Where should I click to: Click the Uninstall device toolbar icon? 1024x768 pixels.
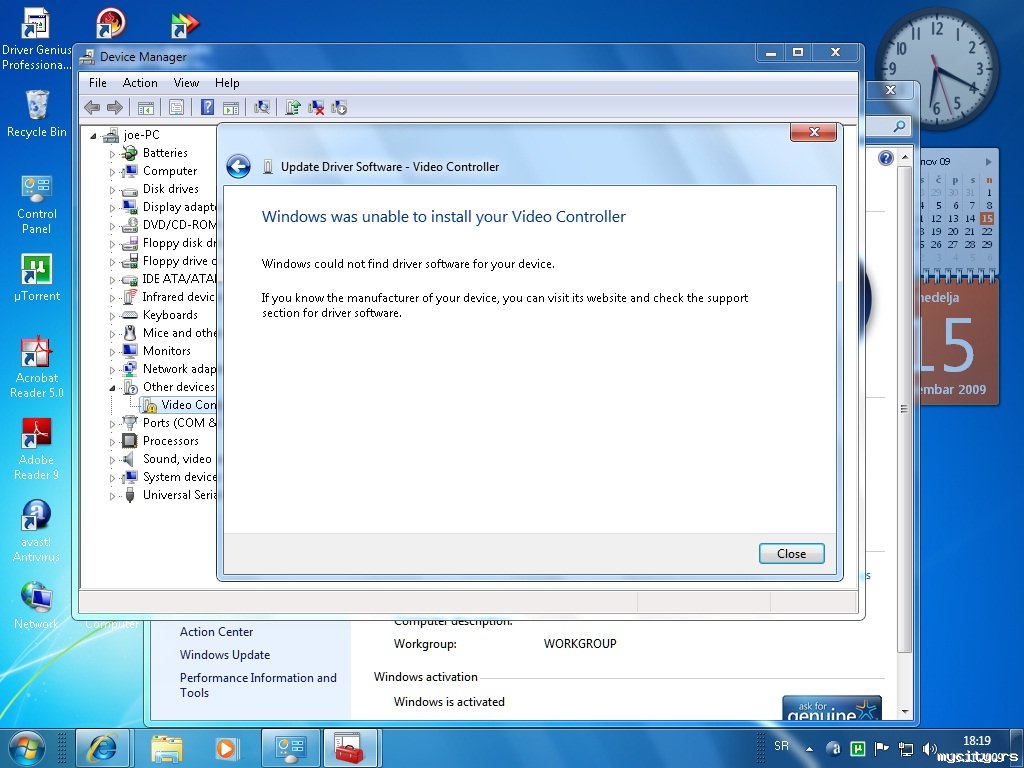(316, 107)
